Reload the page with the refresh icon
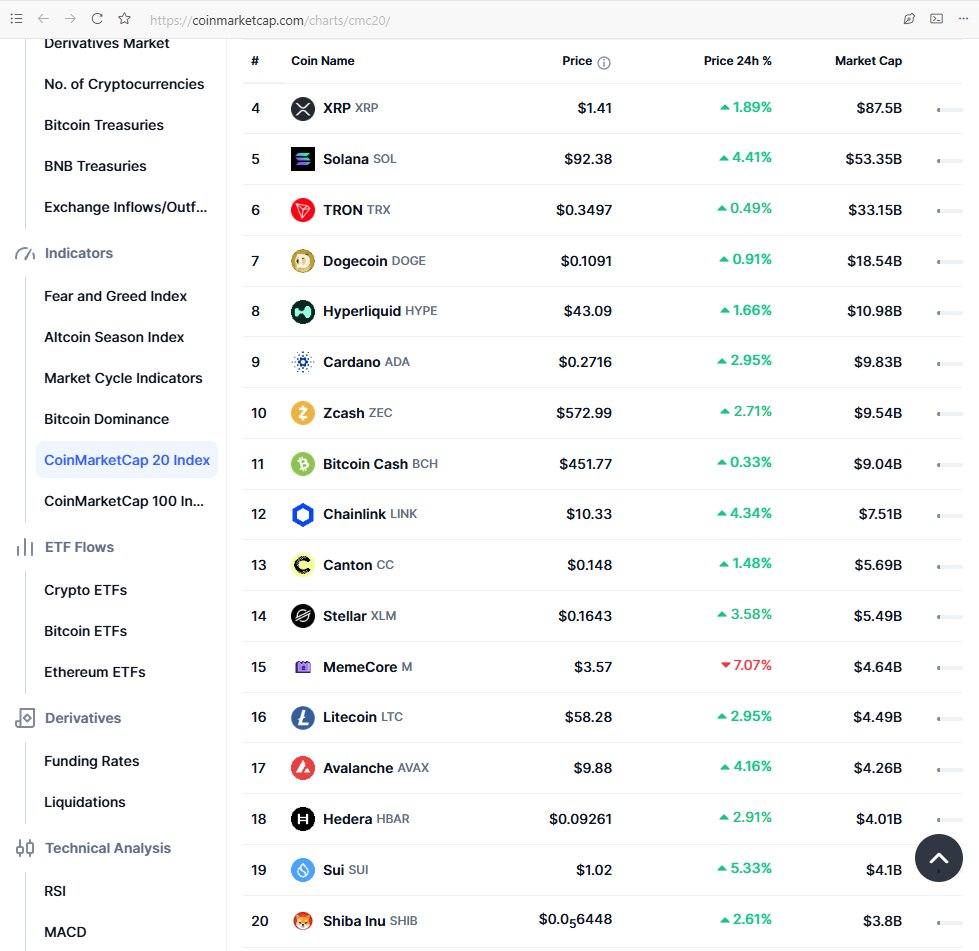 pyautogui.click(x=97, y=19)
